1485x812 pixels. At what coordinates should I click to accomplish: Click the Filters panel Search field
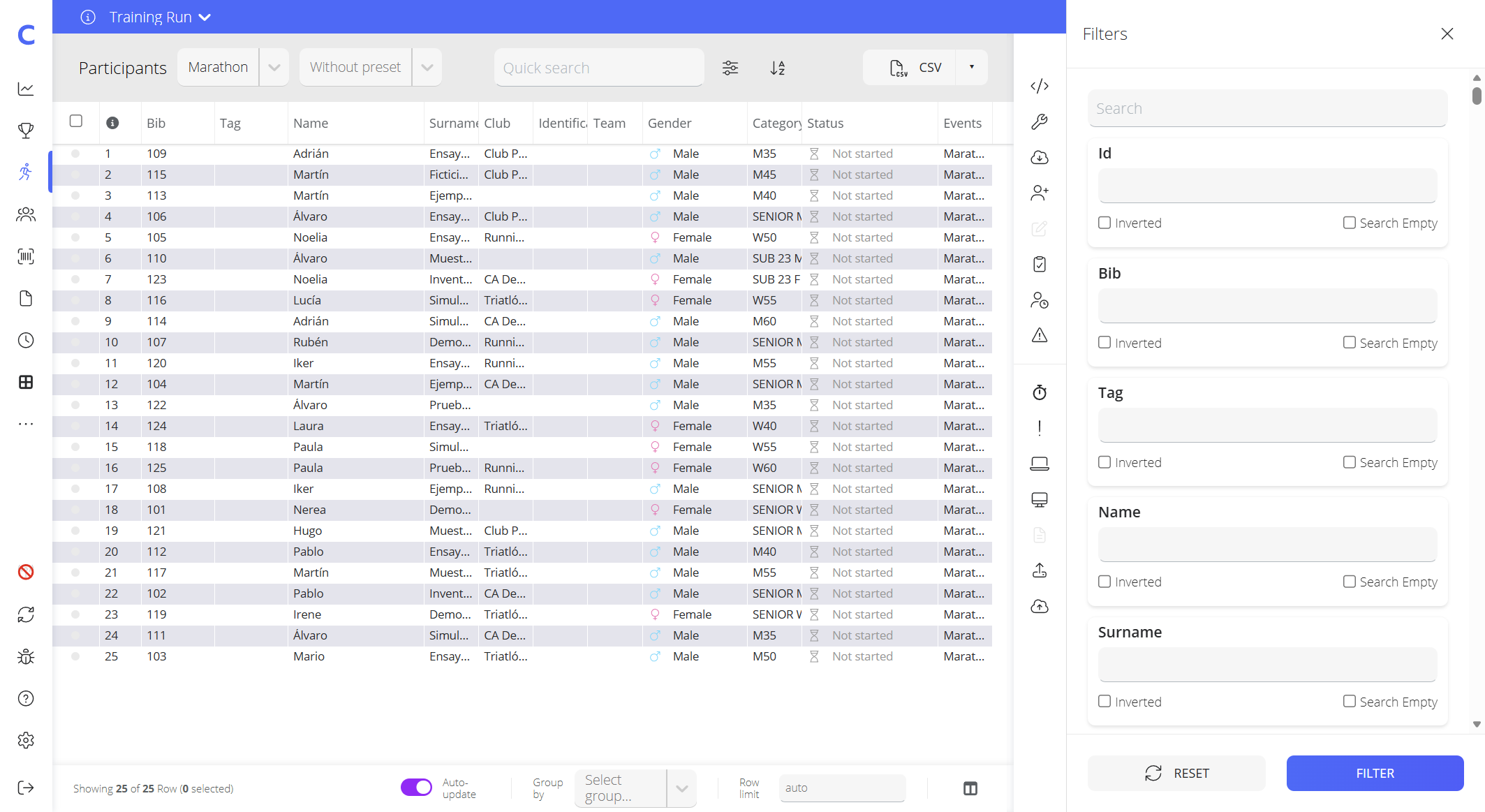point(1267,108)
